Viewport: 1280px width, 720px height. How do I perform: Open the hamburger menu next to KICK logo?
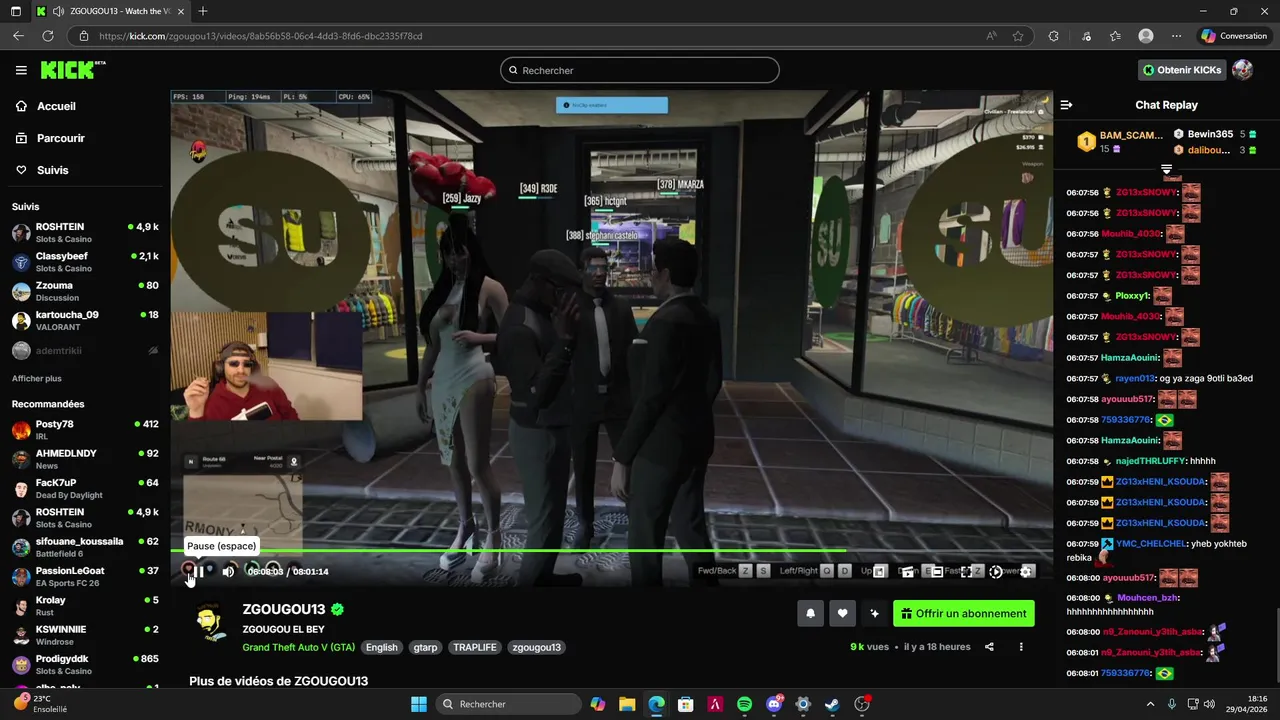[x=21, y=70]
